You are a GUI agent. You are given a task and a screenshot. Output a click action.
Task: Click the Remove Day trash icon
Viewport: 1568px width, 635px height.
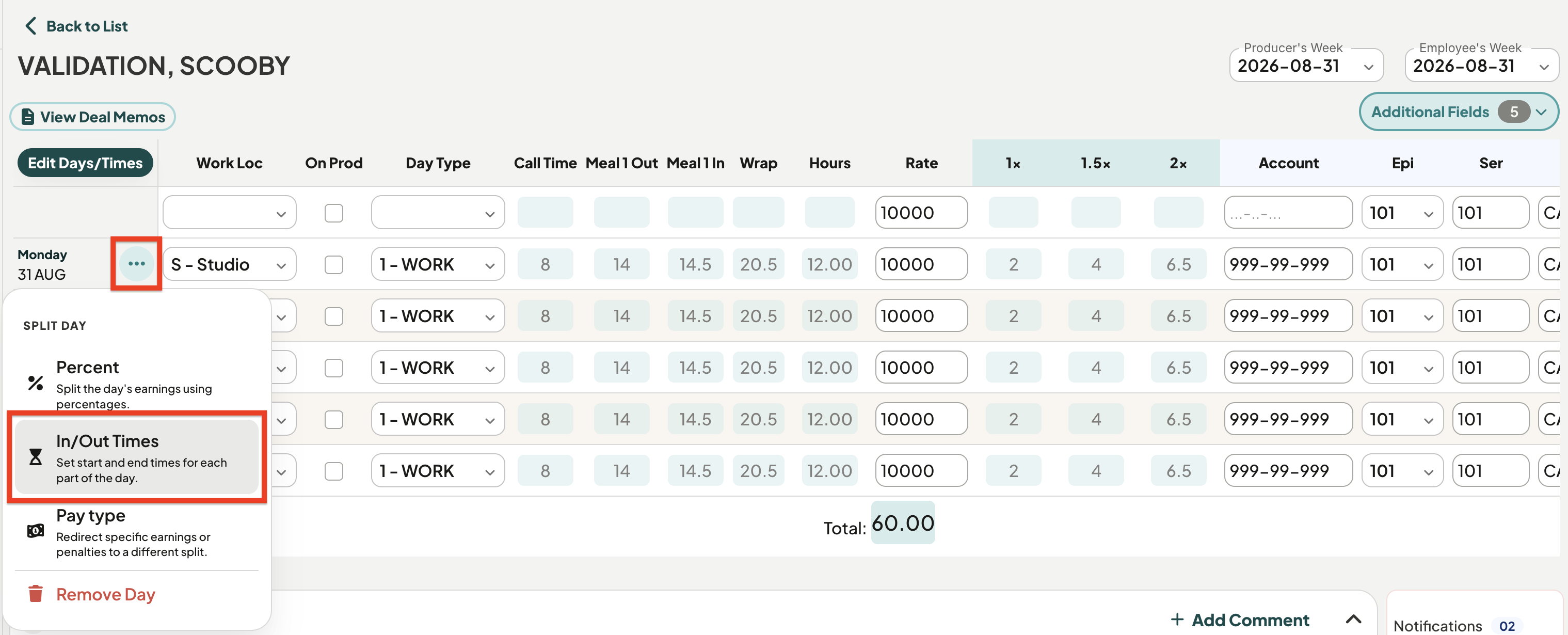click(36, 594)
